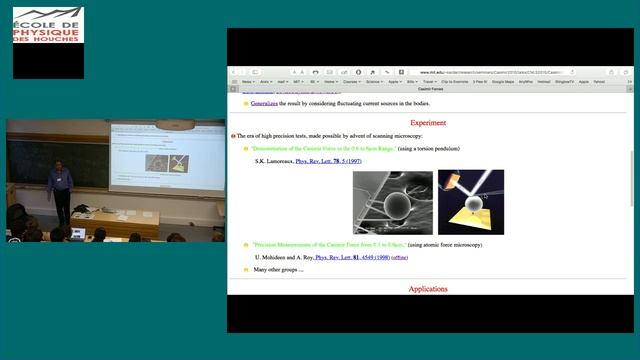Image resolution: width=640 pixels, height=360 pixels.
Task: Open the Hotmail bookmark
Action: [x=544, y=82]
